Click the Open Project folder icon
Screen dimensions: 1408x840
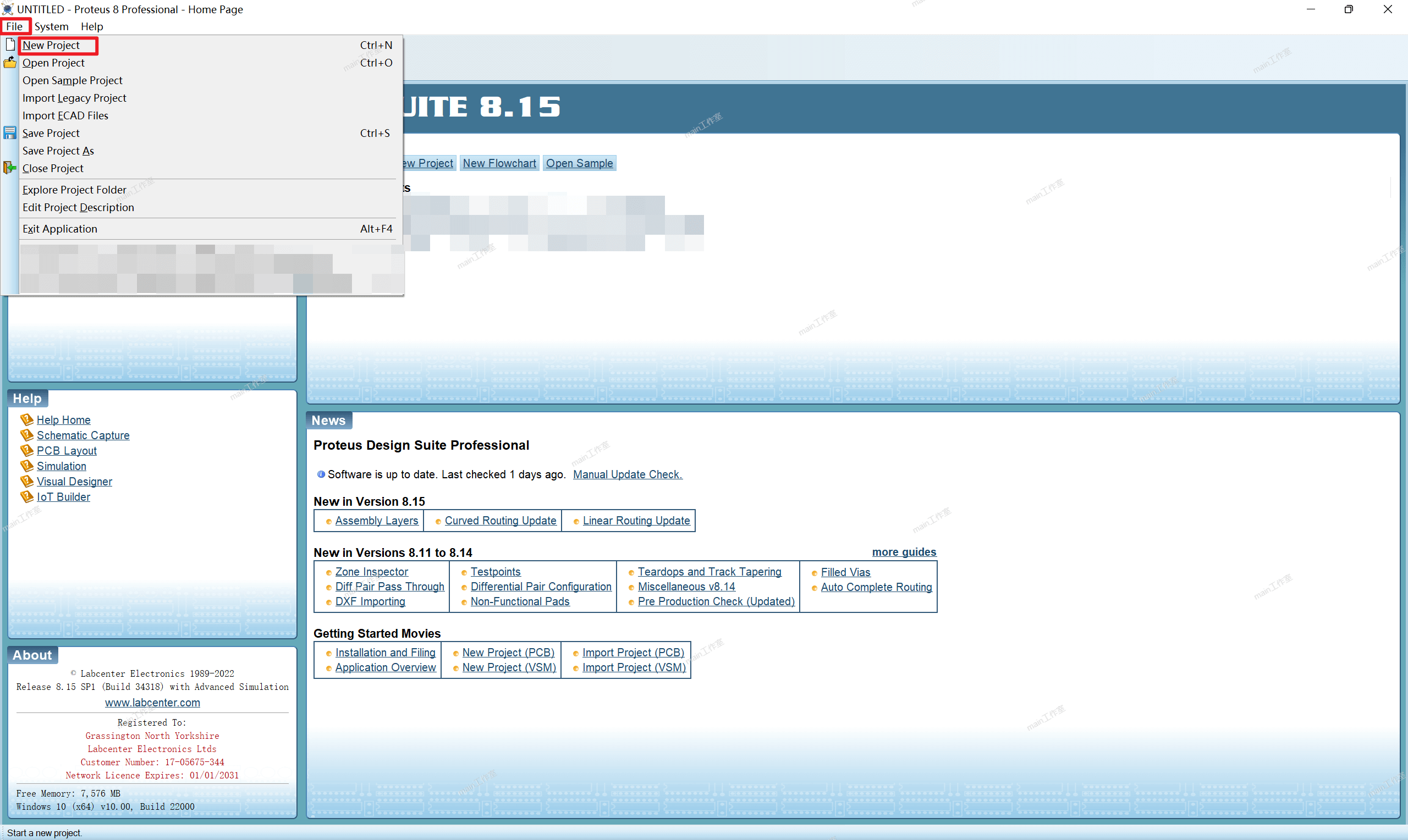coord(10,63)
